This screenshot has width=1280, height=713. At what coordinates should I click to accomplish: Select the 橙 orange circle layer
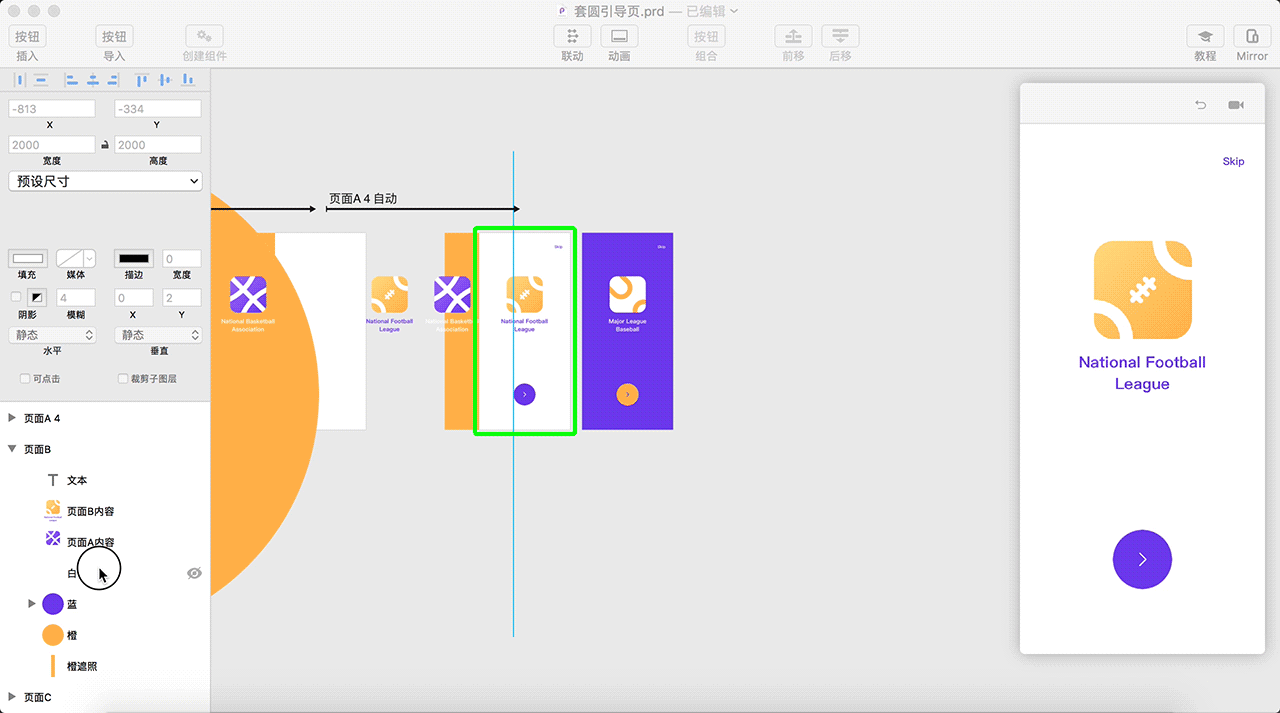coord(105,635)
